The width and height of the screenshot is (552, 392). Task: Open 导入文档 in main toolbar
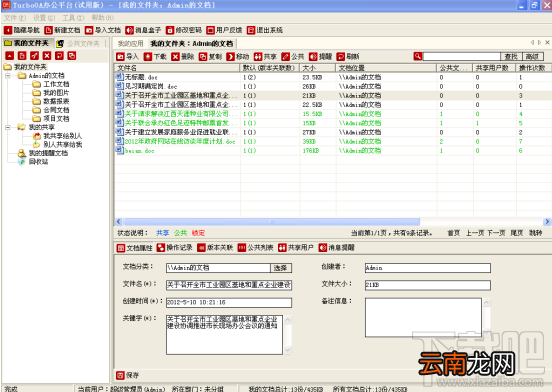(103, 30)
